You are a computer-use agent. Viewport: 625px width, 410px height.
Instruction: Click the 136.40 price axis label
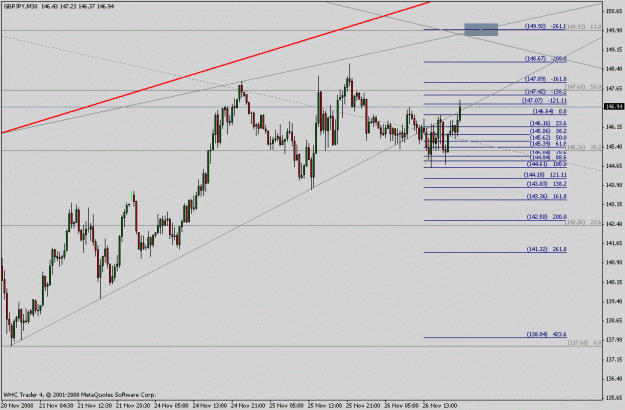614,379
